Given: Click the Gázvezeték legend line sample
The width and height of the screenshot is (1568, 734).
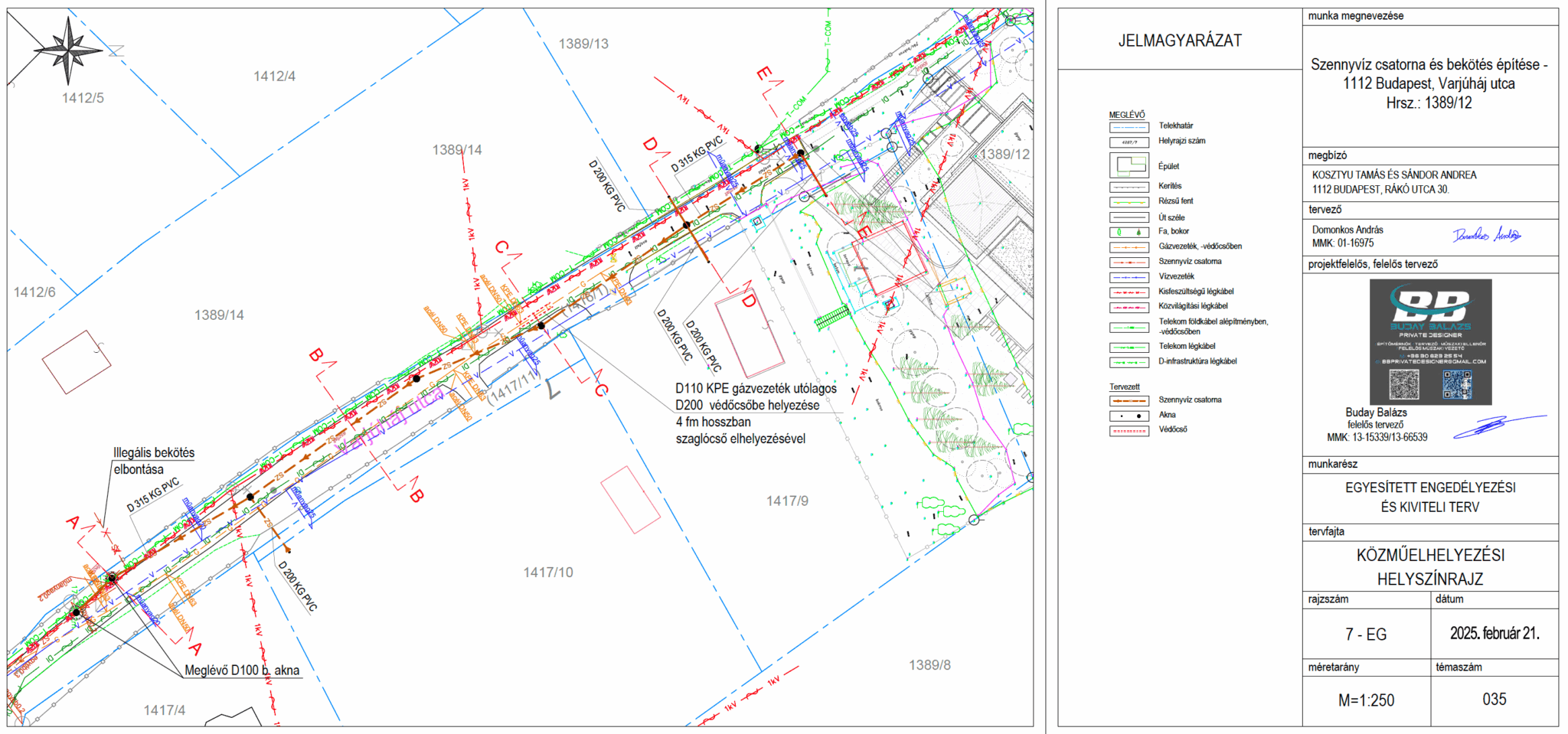Looking at the screenshot, I should pyautogui.click(x=1129, y=246).
